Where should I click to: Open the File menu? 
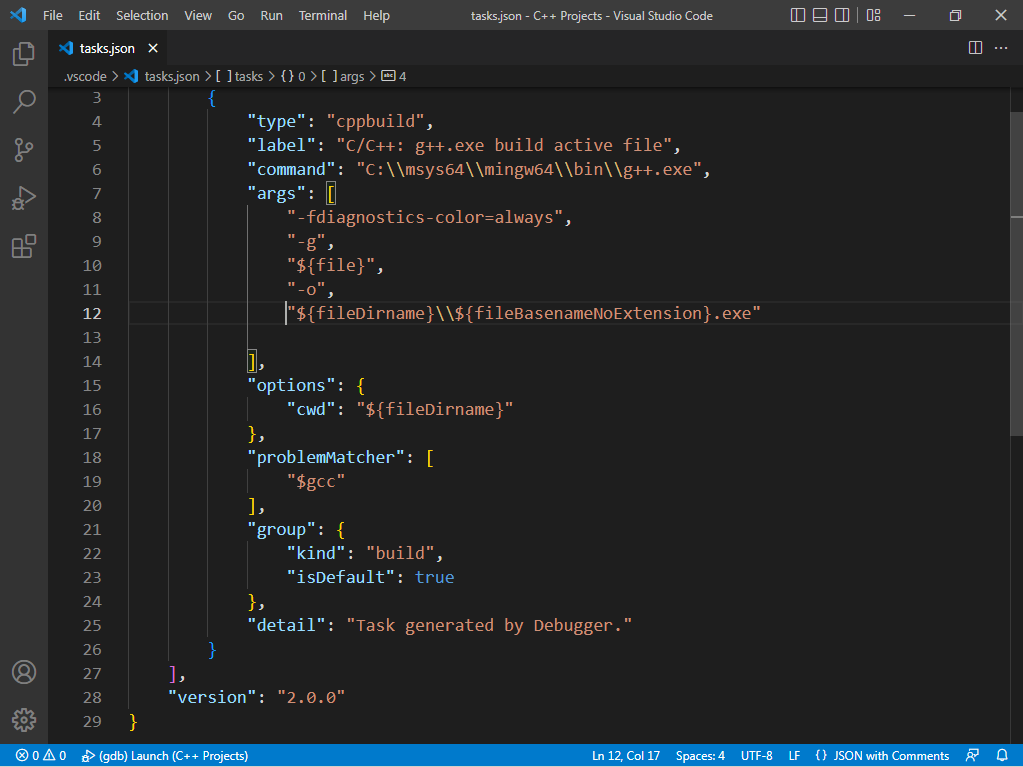[x=53, y=15]
